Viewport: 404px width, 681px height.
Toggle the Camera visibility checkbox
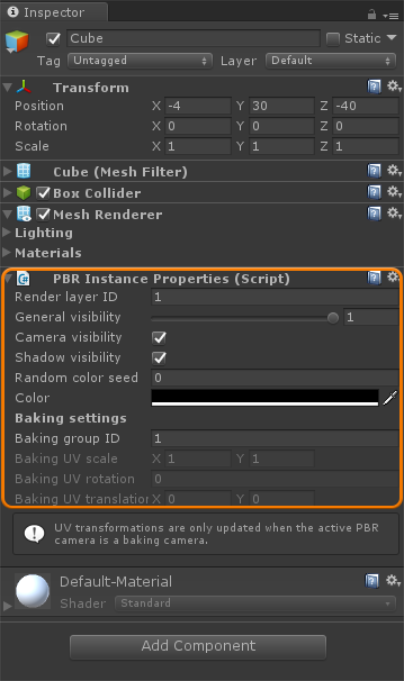pyautogui.click(x=159, y=337)
